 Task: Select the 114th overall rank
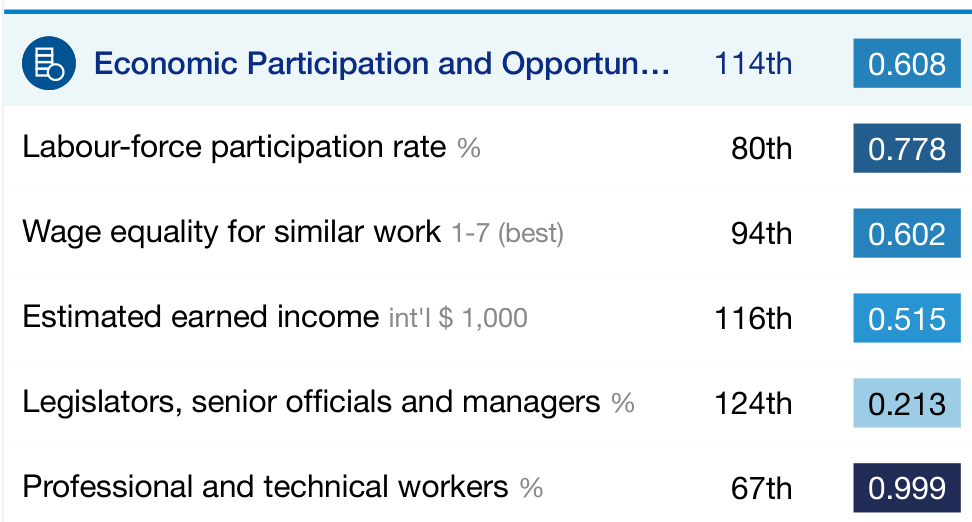tap(753, 63)
